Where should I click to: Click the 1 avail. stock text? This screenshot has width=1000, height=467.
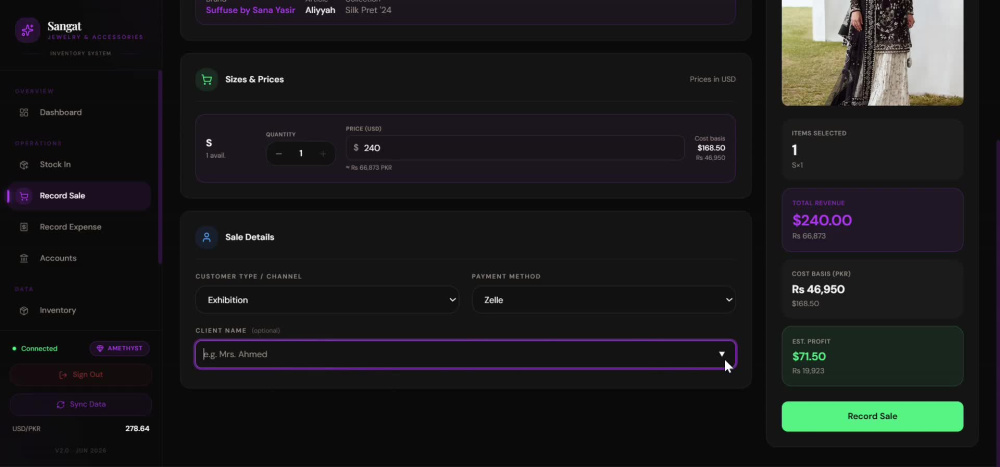[216, 156]
